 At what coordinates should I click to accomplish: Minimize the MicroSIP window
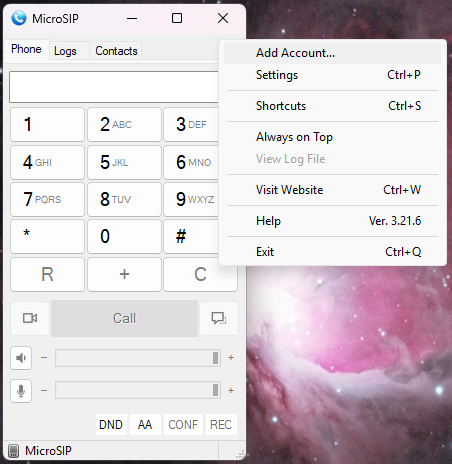pyautogui.click(x=132, y=18)
